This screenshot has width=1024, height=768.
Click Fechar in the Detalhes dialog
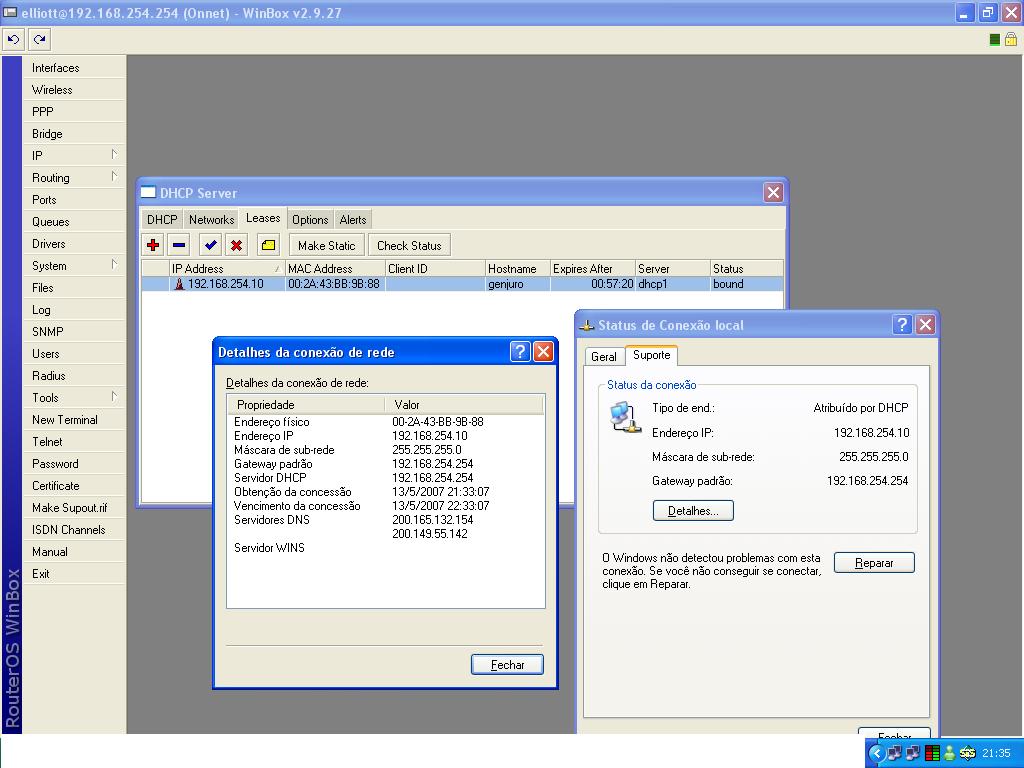coord(507,665)
